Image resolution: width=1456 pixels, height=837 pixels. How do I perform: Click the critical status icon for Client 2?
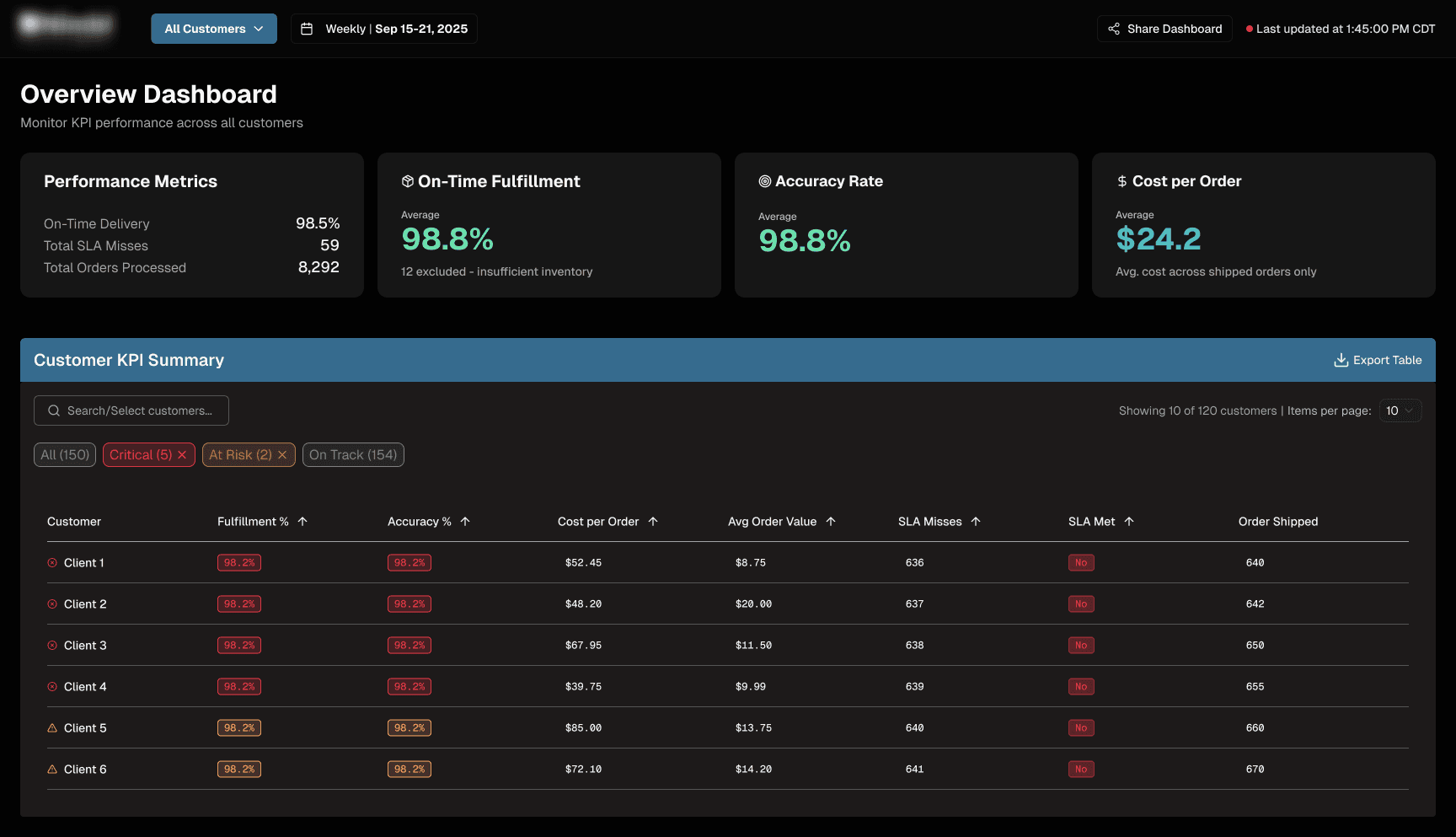[x=52, y=604]
